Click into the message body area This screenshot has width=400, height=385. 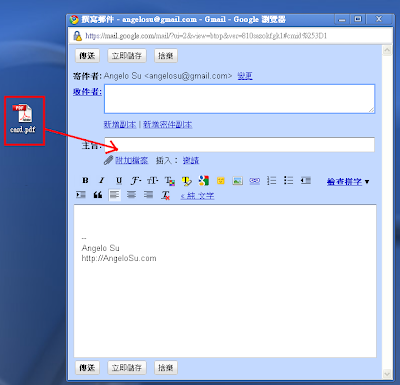225,281
